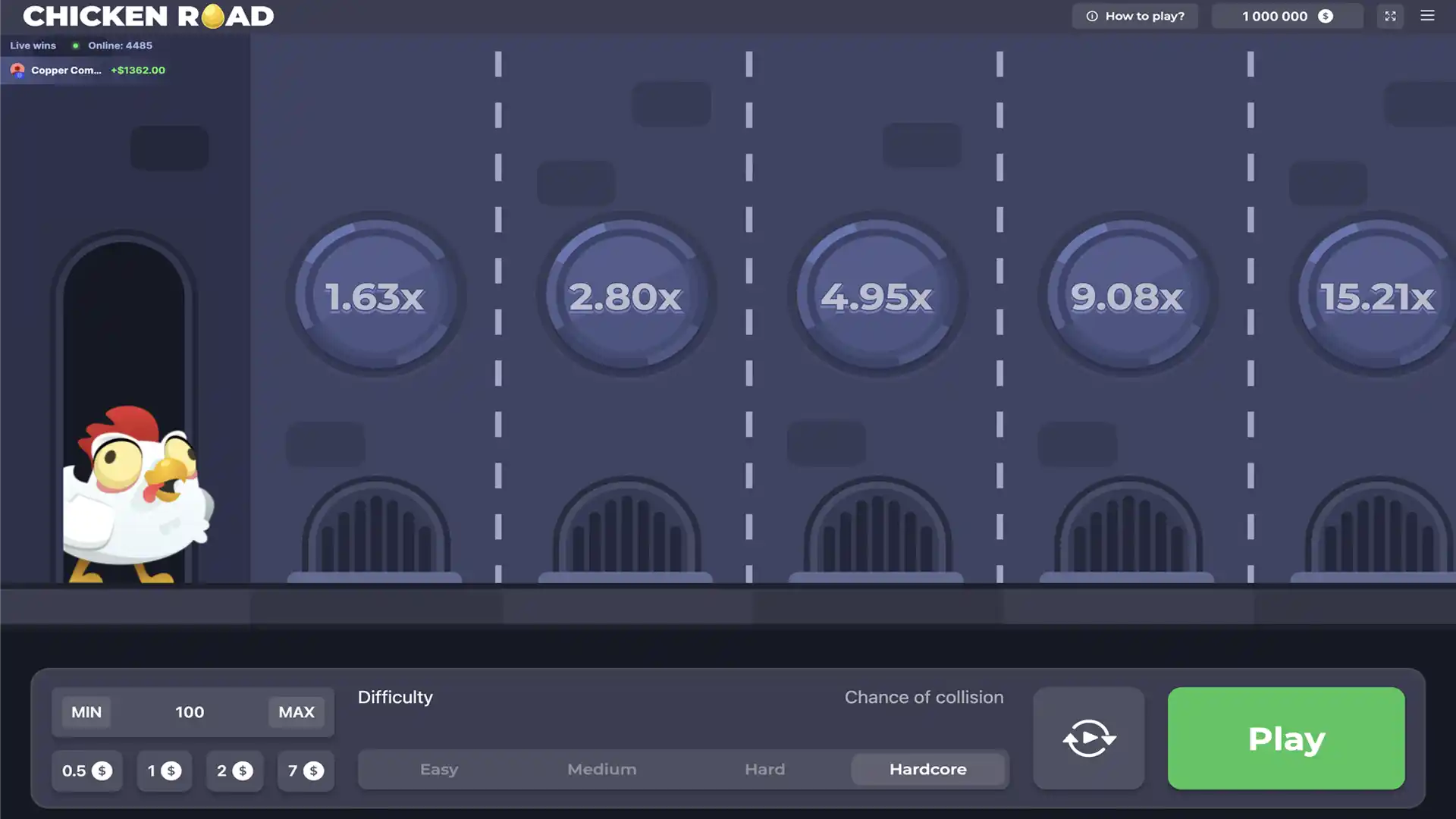
Task: Click the autoplay rotation icon
Action: [1089, 738]
